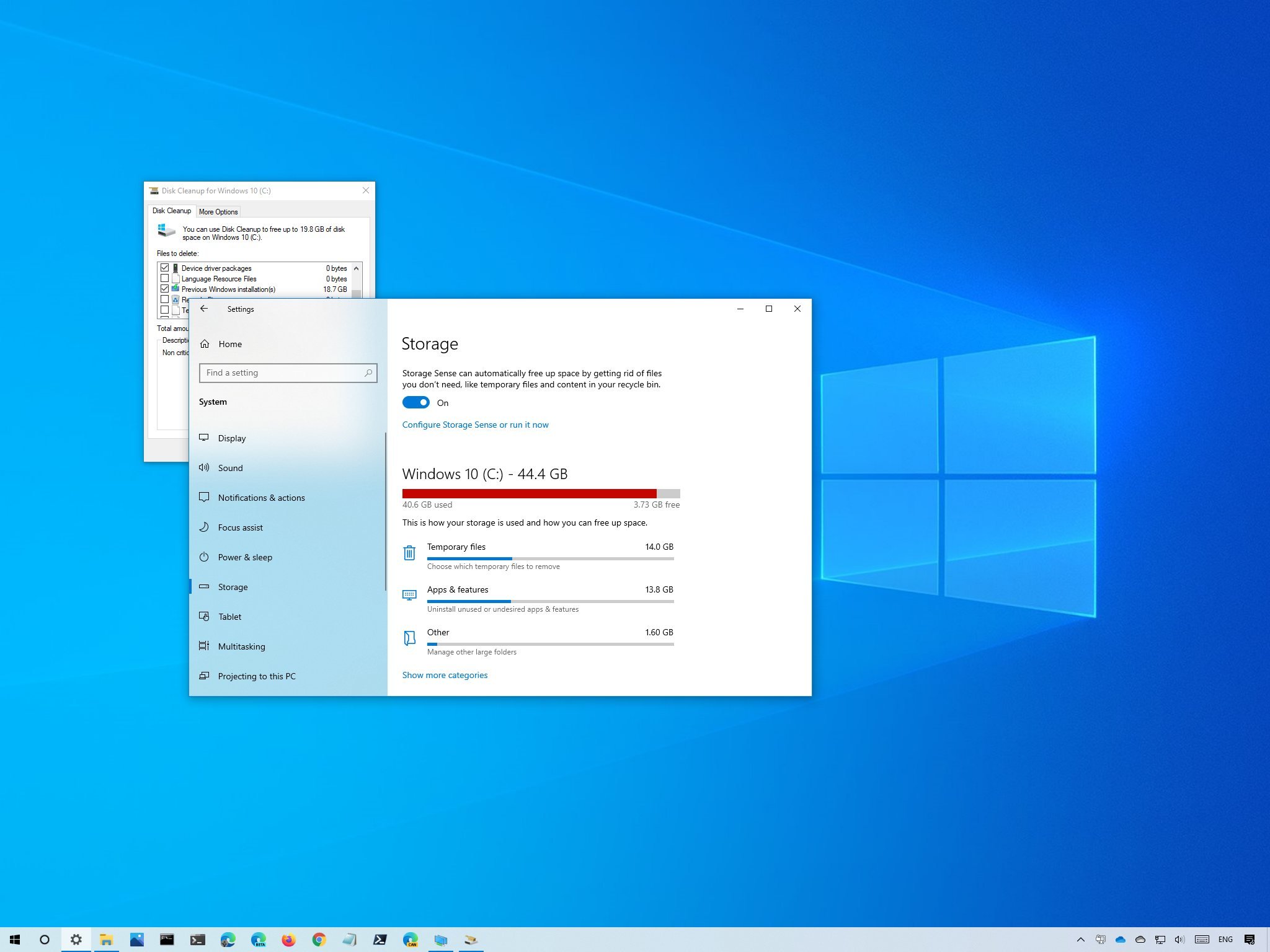Open Command Prompt from the taskbar
The image size is (1270, 952).
167,940
